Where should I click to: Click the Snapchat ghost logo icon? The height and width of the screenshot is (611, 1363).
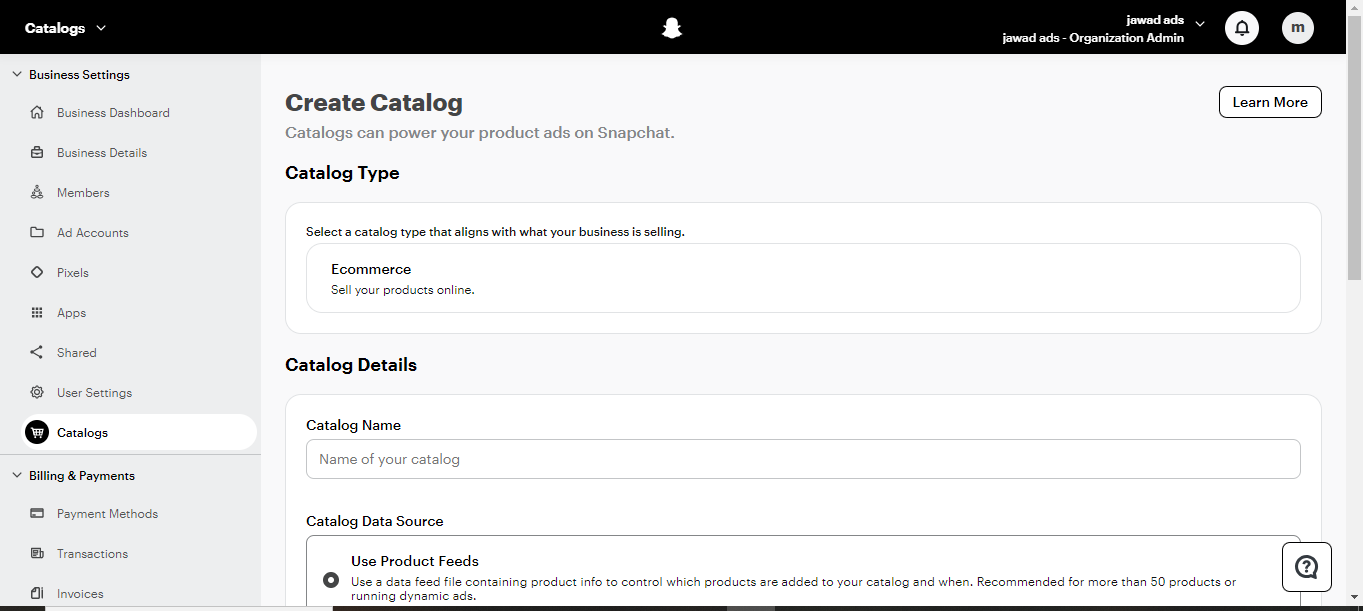pyautogui.click(x=672, y=28)
